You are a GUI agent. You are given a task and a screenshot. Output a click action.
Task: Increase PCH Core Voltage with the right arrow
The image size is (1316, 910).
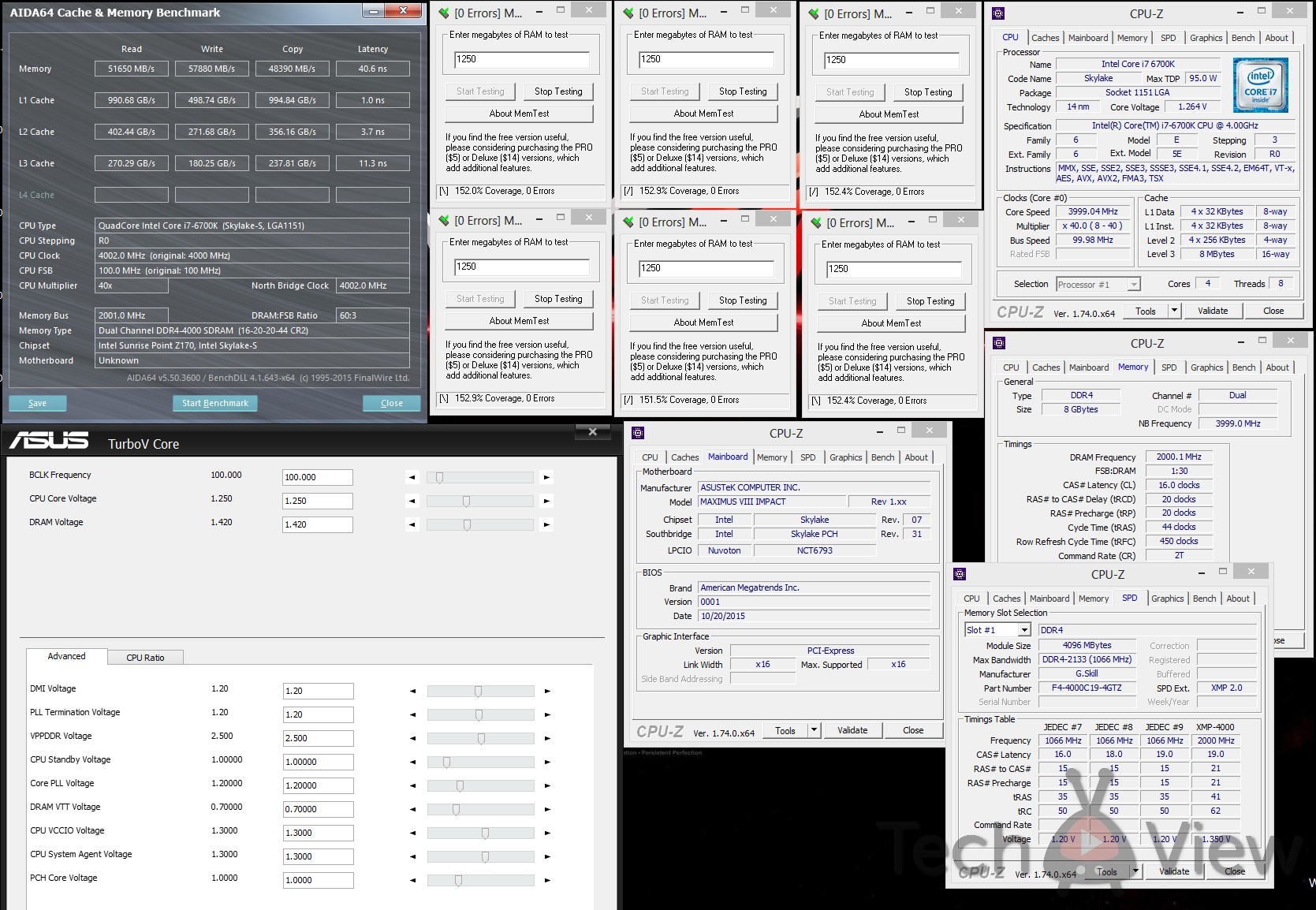pos(547,880)
